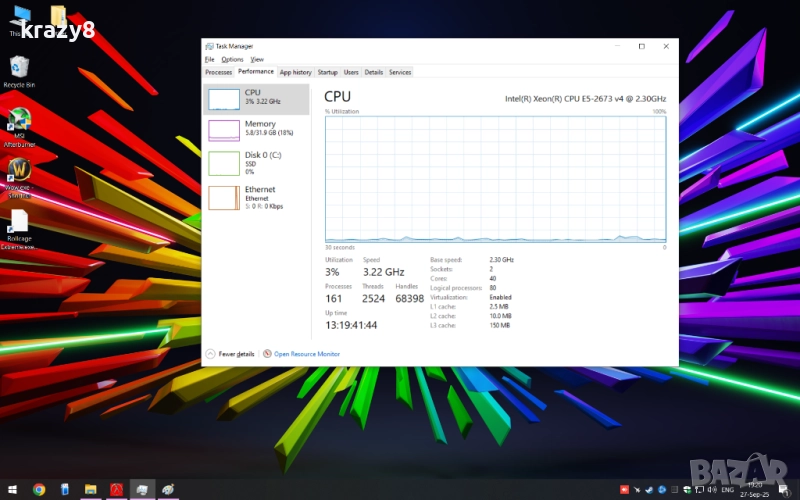This screenshot has width=800, height=500.
Task: Select the Memory performance graph
Action: point(256,129)
